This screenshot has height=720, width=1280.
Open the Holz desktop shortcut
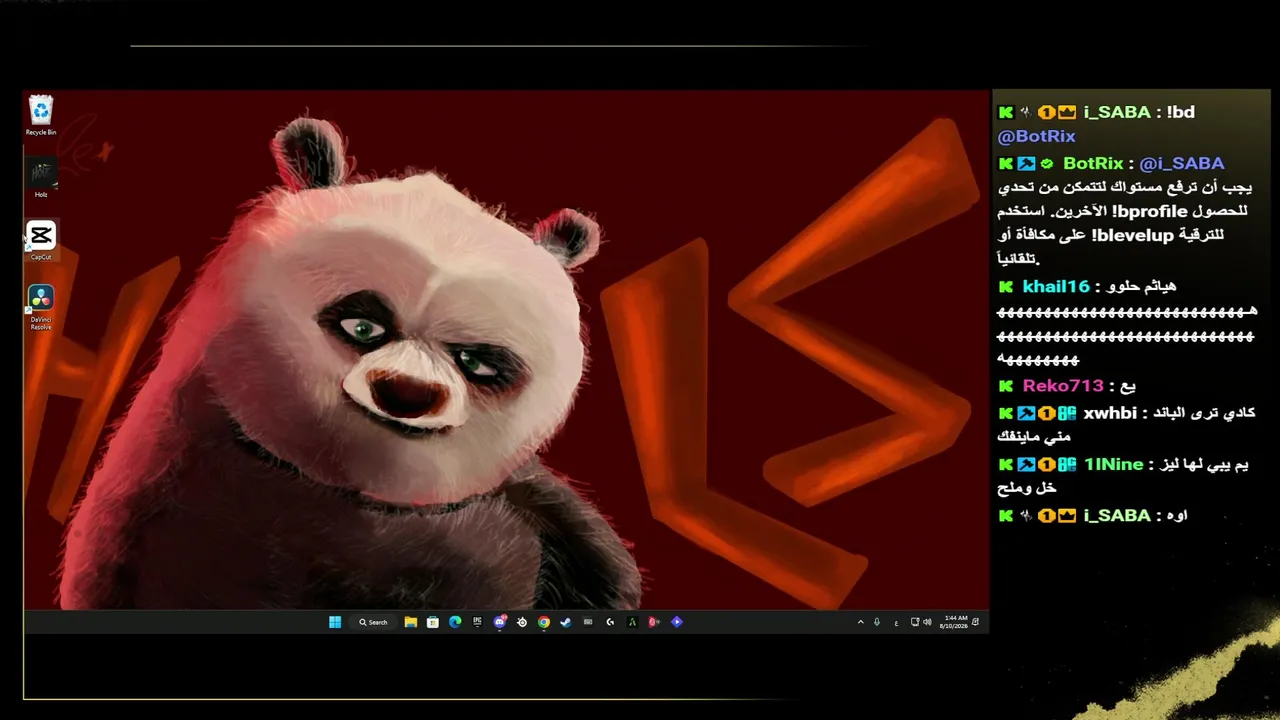(x=41, y=178)
